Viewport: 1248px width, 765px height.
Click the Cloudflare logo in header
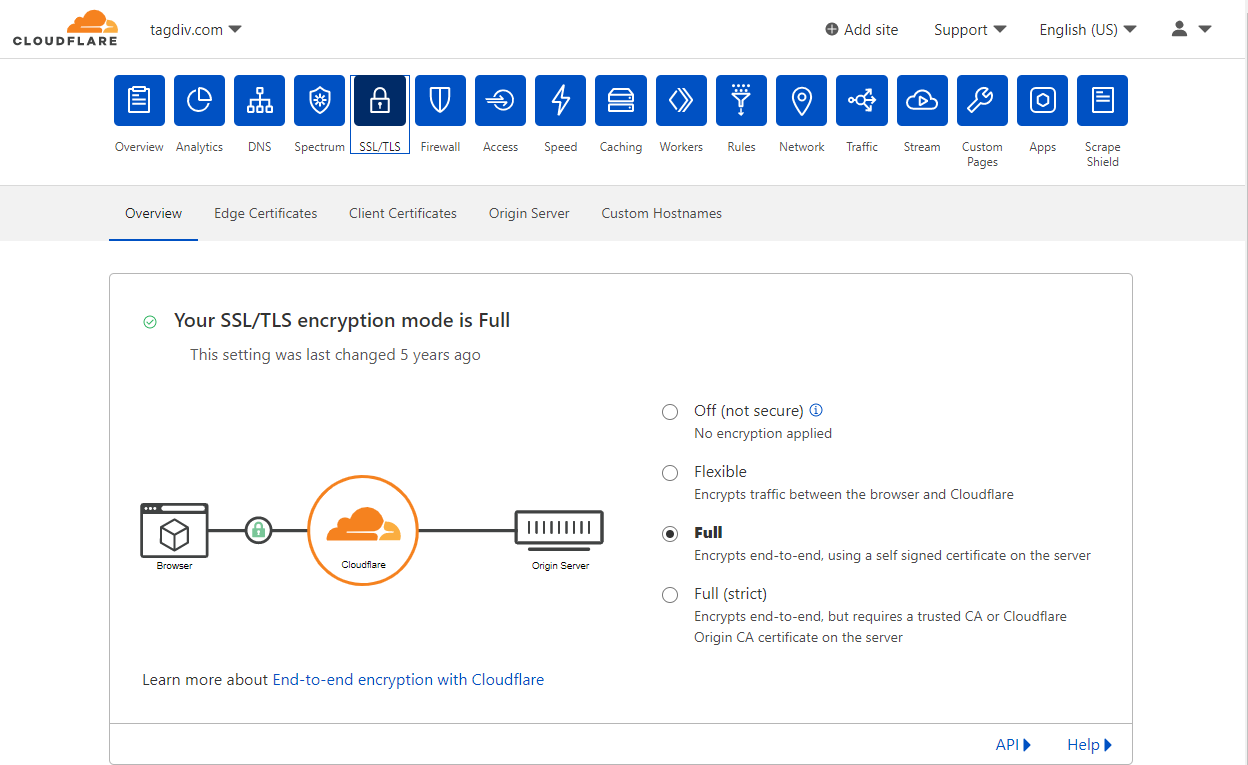(65, 28)
